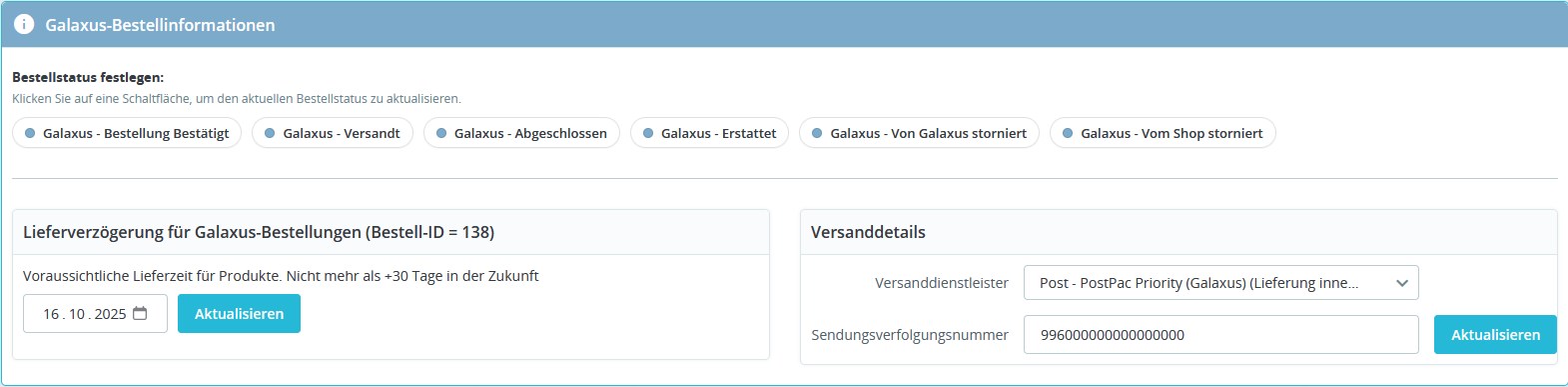Click Aktualisieren next to the delivery date
1568x387 pixels.
[239, 314]
